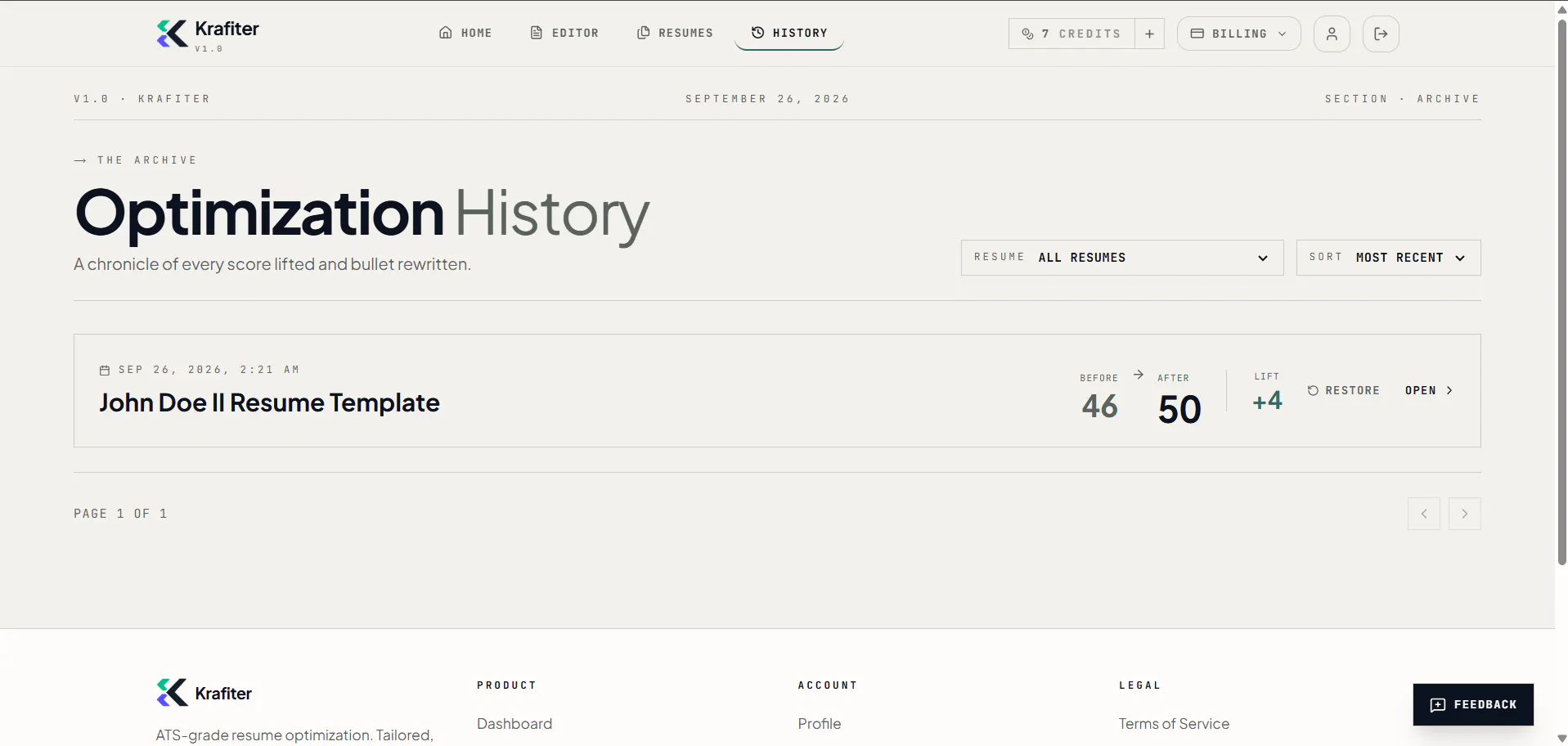This screenshot has height=746, width=1568.
Task: Click the Sep 26, 2026, 2:21 AM timestamp
Action: point(209,370)
